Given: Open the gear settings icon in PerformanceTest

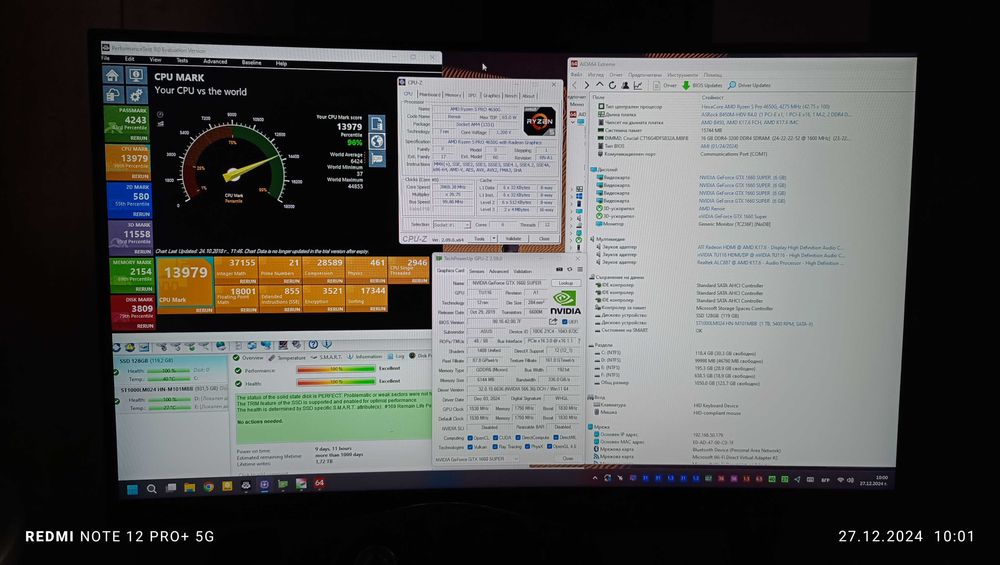Looking at the screenshot, I should pos(136,95).
